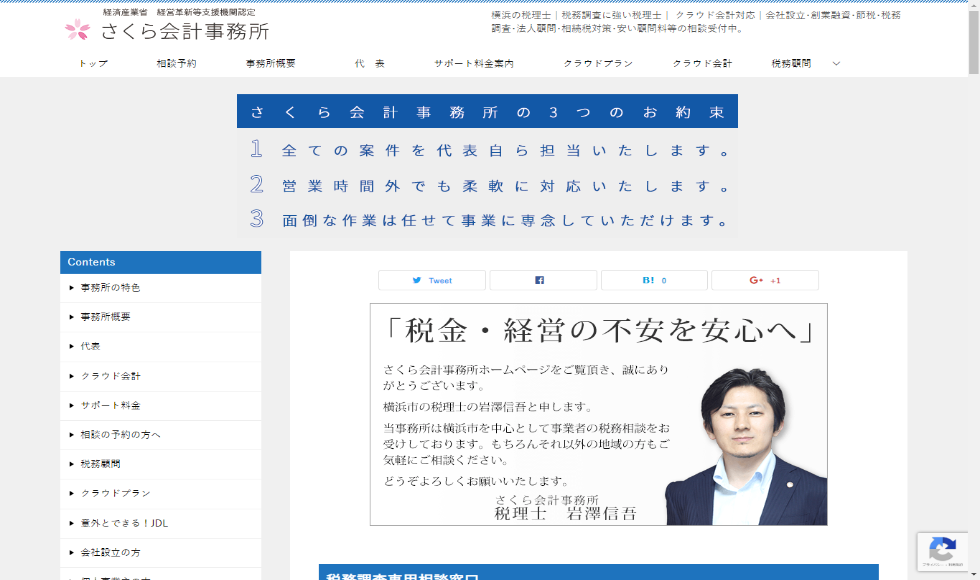The image size is (980, 580).
Task: Select クラウド会計 in the top navigation bar
Action: coord(702,64)
